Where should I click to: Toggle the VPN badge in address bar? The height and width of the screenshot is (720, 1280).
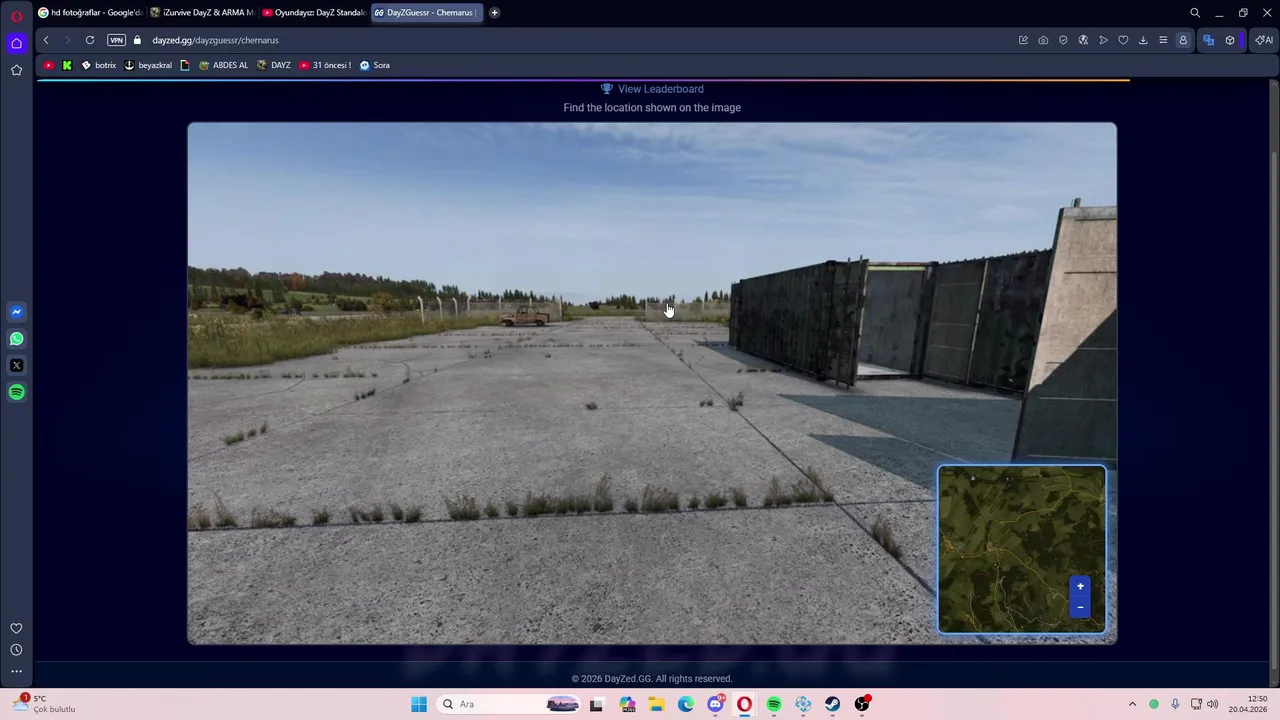116,40
